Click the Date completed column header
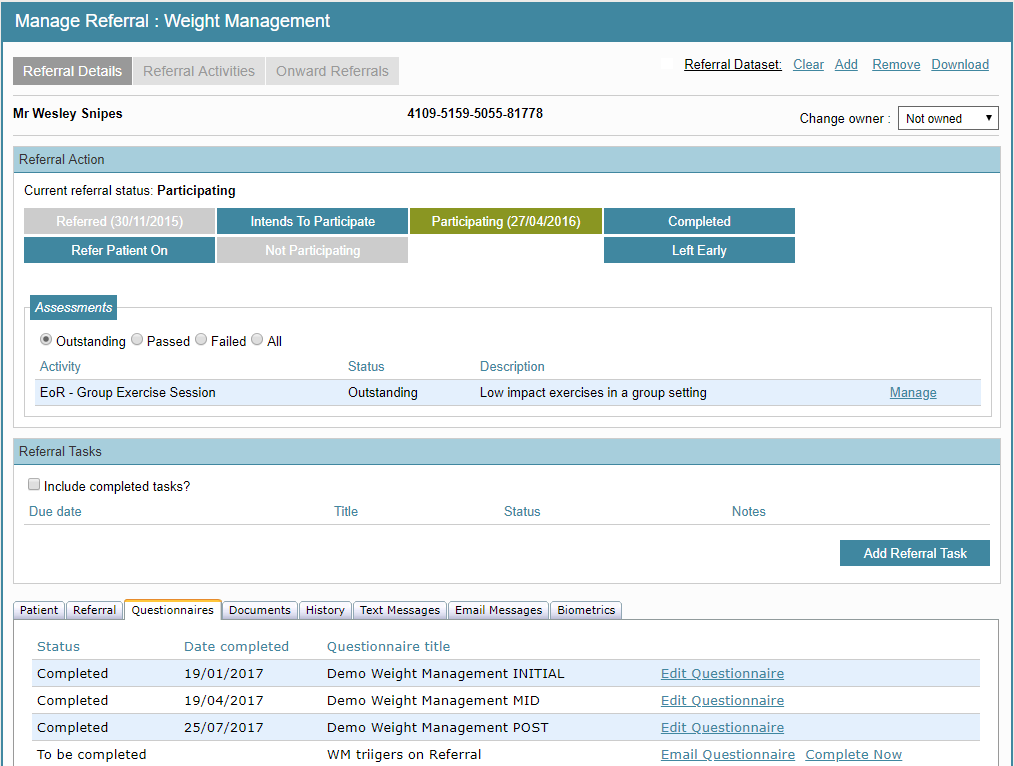Viewport: 1014px width, 766px height. pos(237,646)
